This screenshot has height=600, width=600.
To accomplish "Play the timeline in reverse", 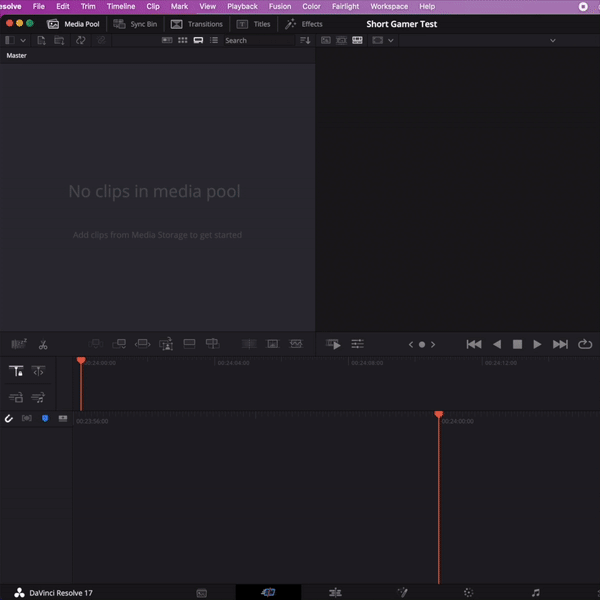I will coord(497,344).
